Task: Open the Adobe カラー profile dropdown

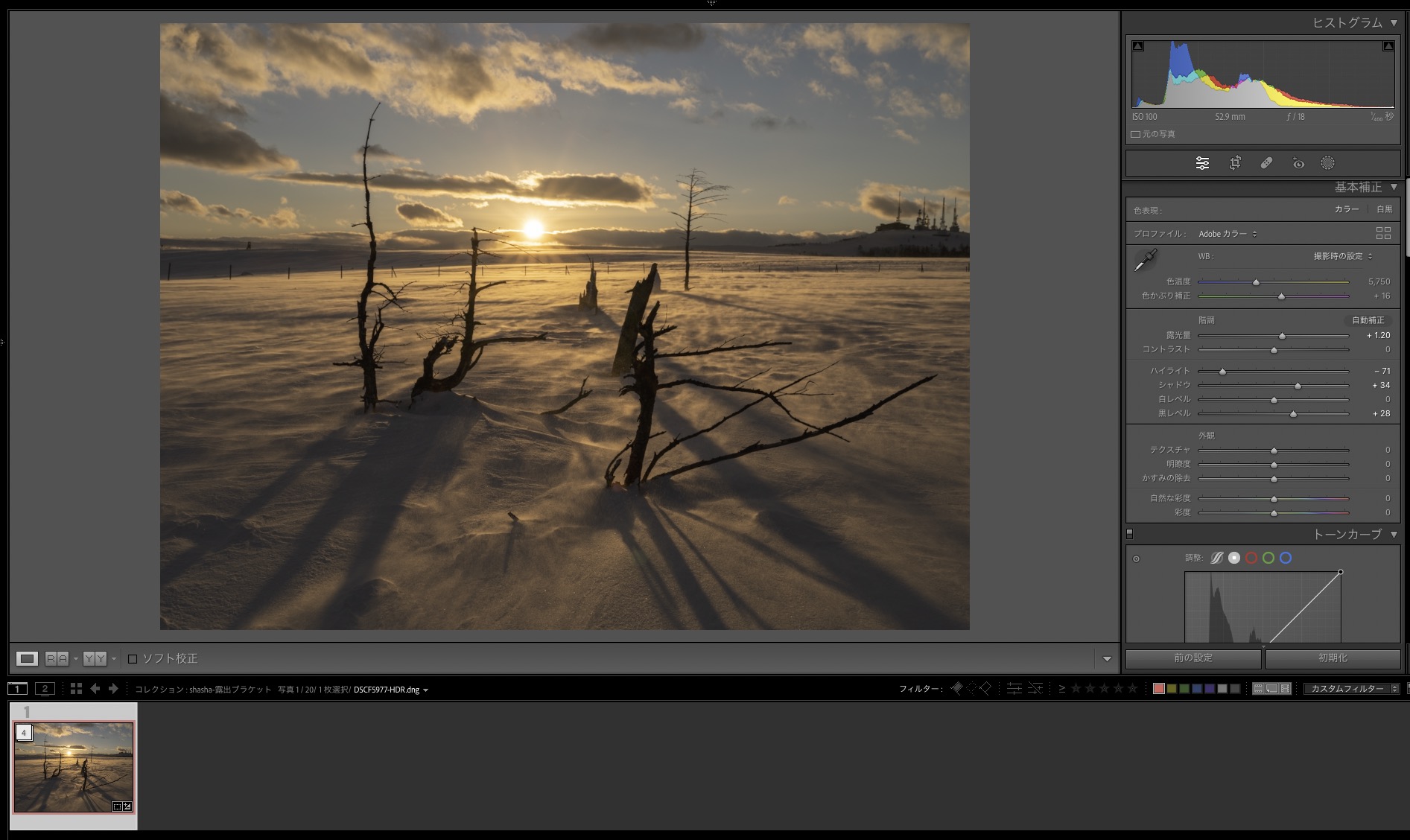Action: pyautogui.click(x=1228, y=234)
